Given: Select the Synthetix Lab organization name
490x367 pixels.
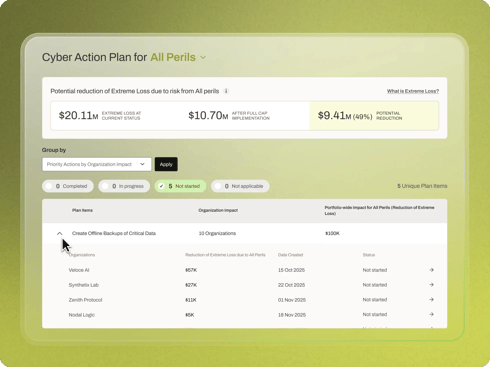Looking at the screenshot, I should [x=84, y=285].
